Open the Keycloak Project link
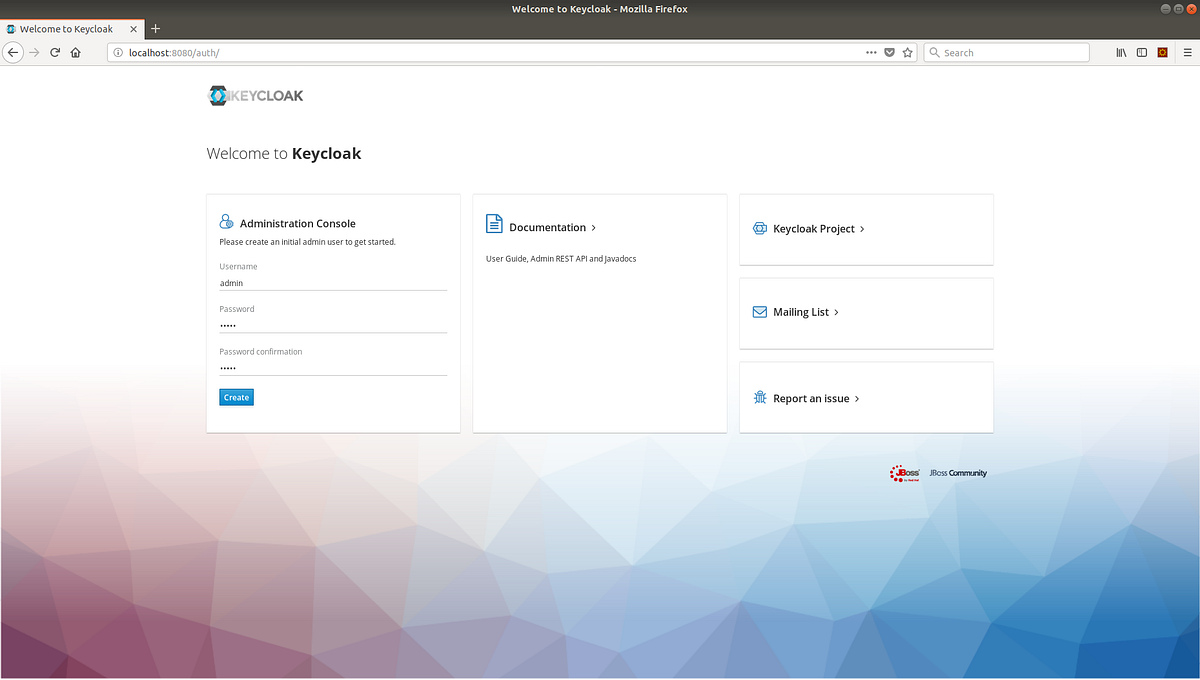Screen dimensions: 1200x680 814,229
